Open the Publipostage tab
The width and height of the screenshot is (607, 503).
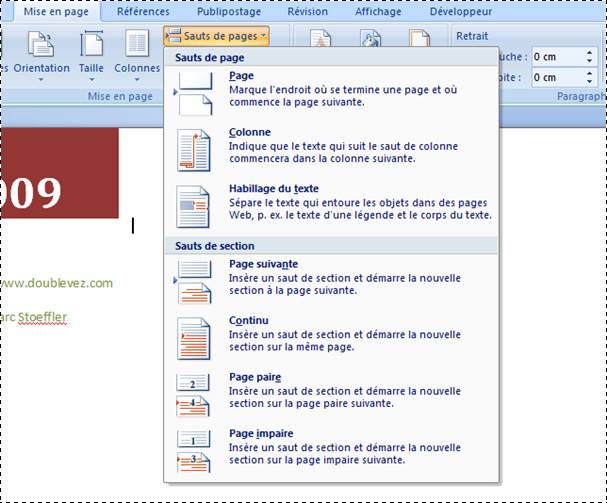pos(229,12)
